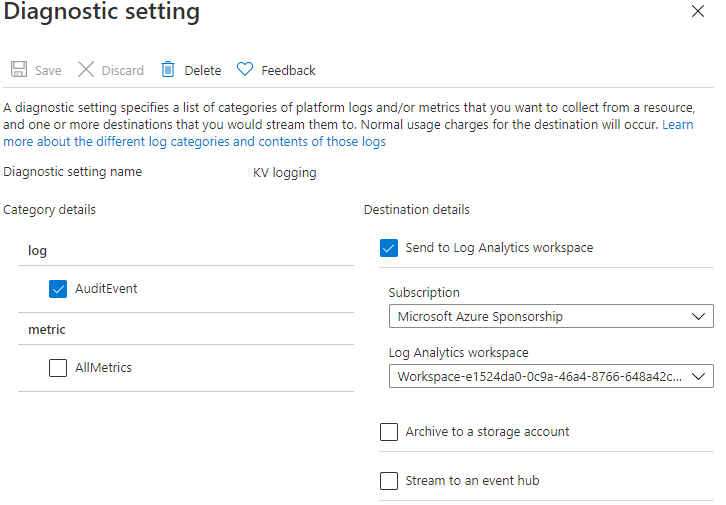The image size is (726, 505).
Task: Close the Diagnostic setting pane
Action: tap(697, 11)
